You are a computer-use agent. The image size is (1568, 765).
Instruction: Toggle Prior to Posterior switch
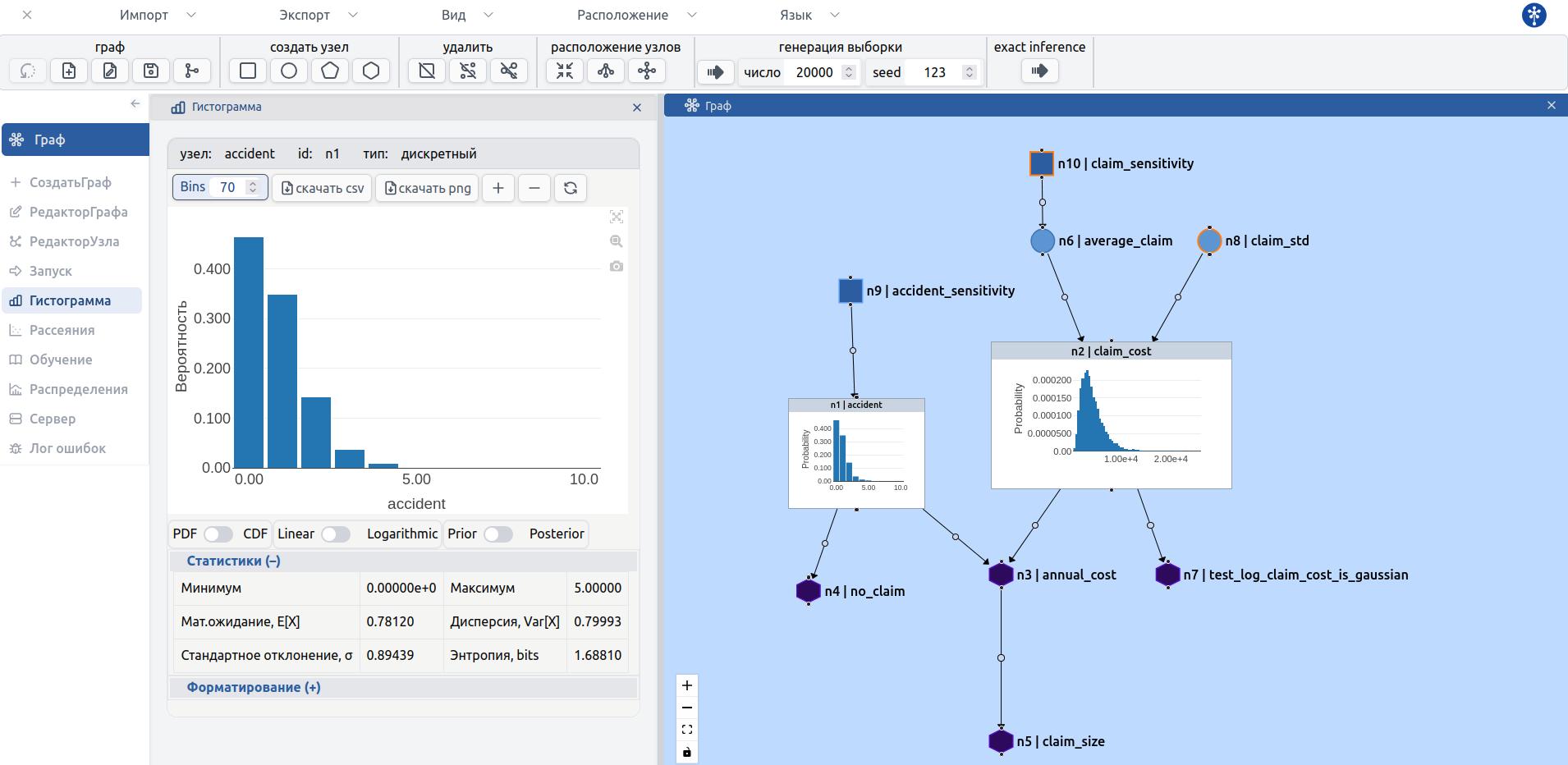click(497, 534)
